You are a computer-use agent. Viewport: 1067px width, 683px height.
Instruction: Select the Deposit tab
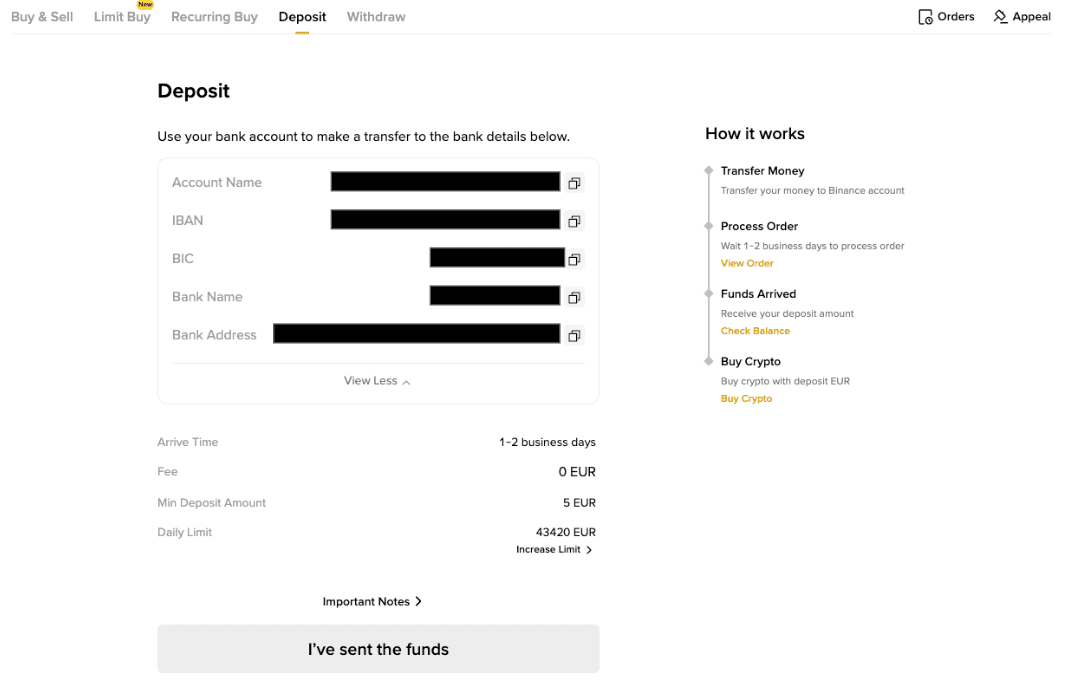tap(302, 17)
